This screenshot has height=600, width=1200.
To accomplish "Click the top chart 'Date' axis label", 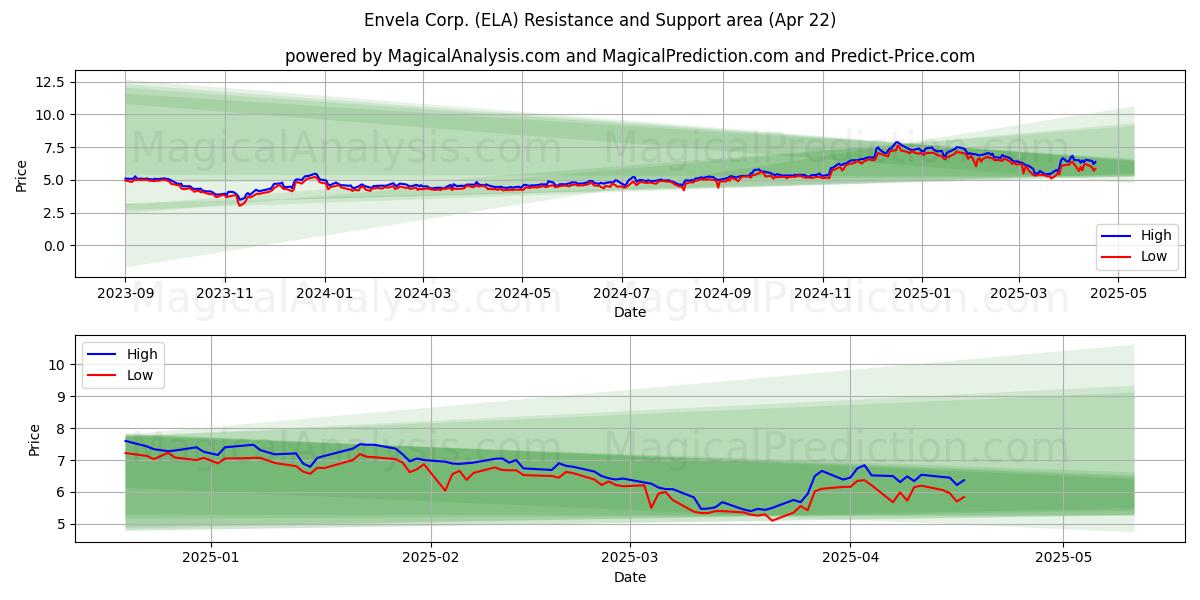I will click(x=630, y=312).
